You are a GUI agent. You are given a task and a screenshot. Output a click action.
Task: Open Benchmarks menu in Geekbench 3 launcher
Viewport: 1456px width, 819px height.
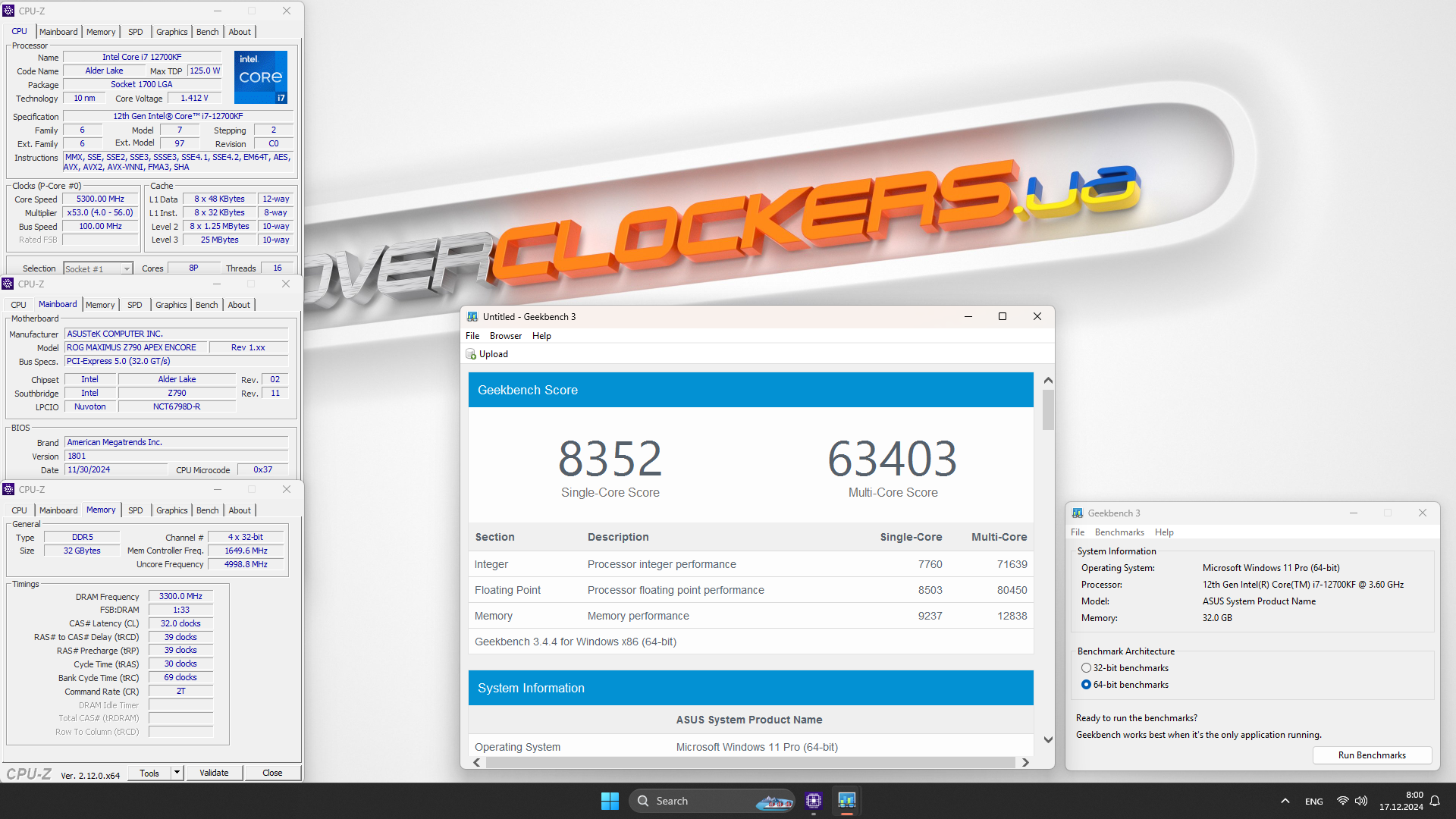[1119, 532]
